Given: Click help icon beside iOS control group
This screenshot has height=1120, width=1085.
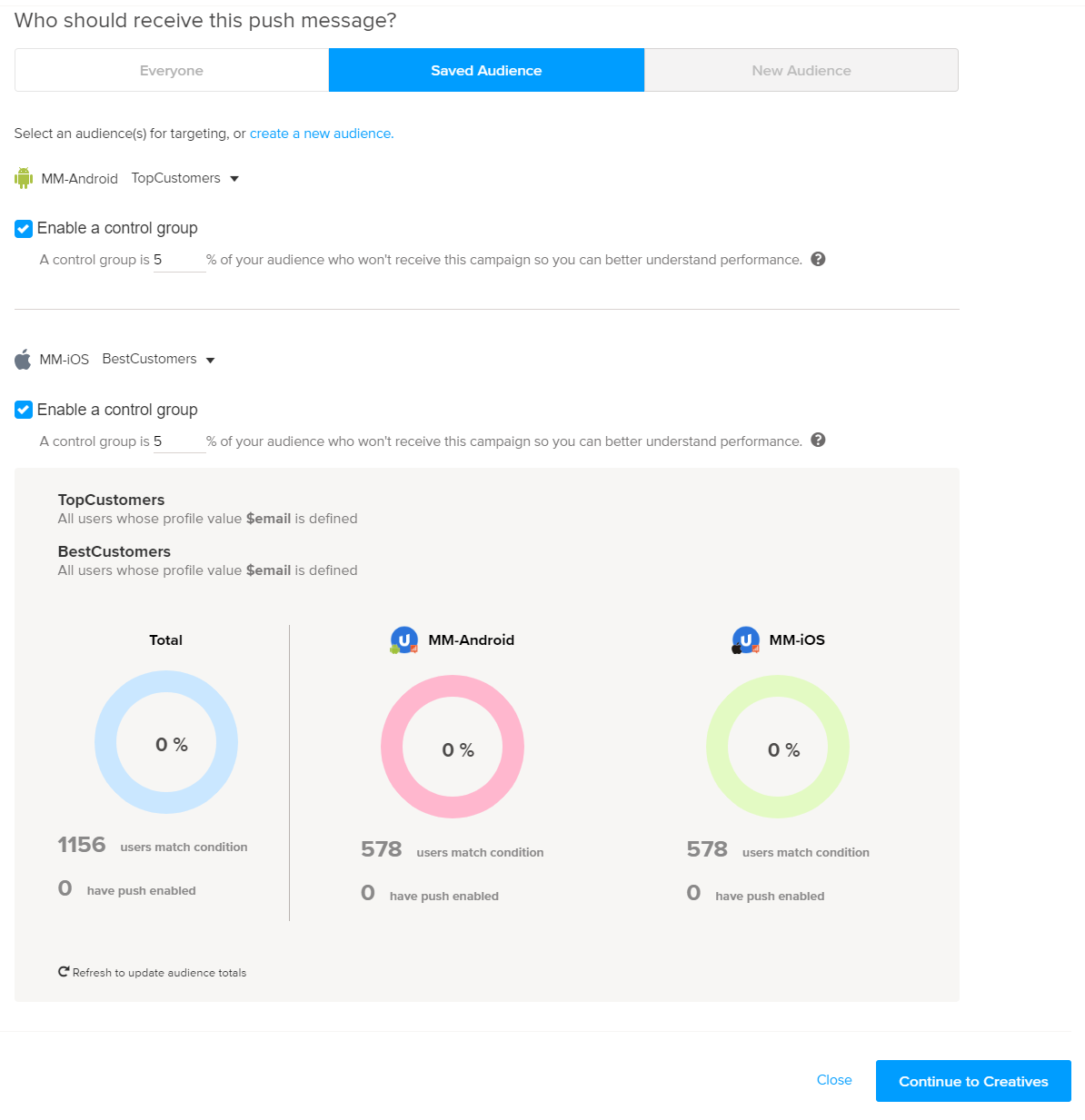Looking at the screenshot, I should [818, 441].
